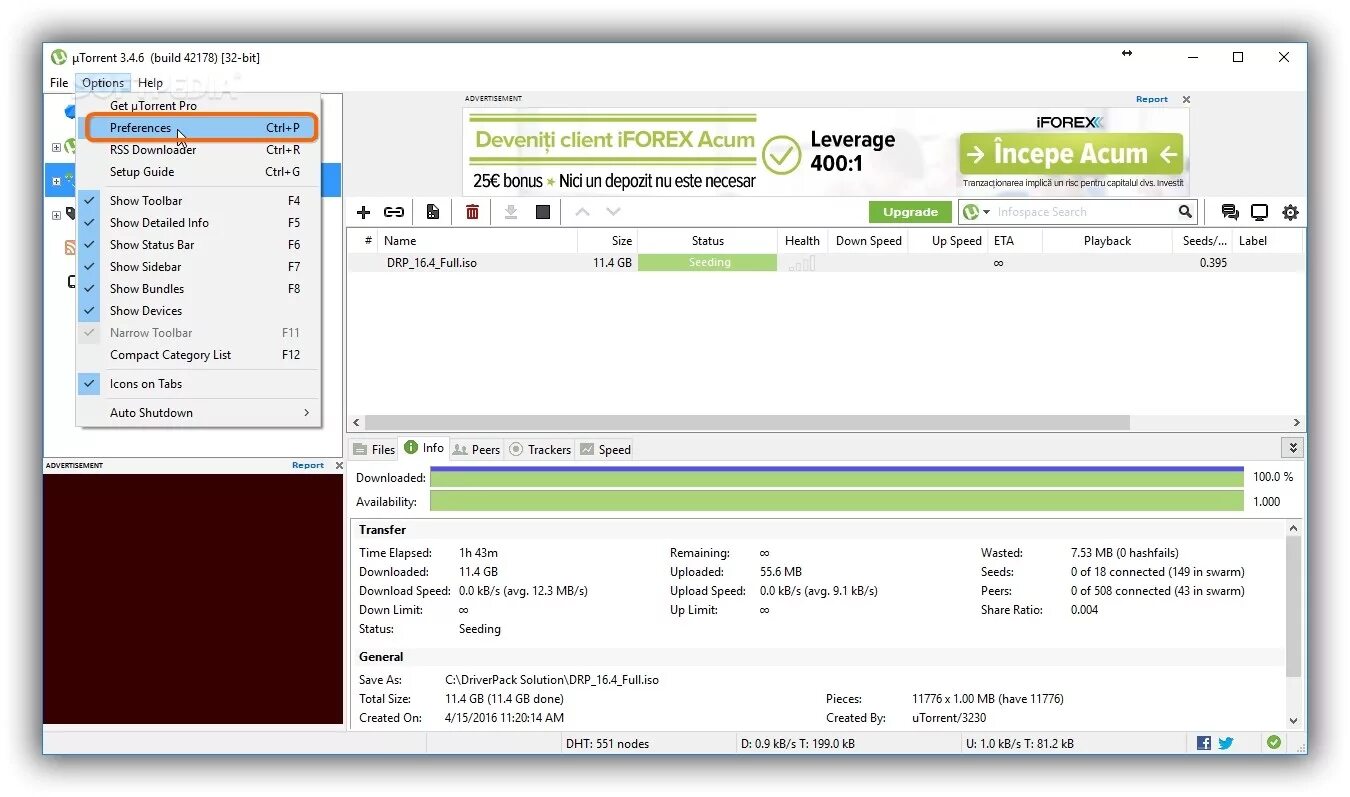Choose Setup Guide menu entry
The width and height of the screenshot is (1350, 797).
coord(198,172)
